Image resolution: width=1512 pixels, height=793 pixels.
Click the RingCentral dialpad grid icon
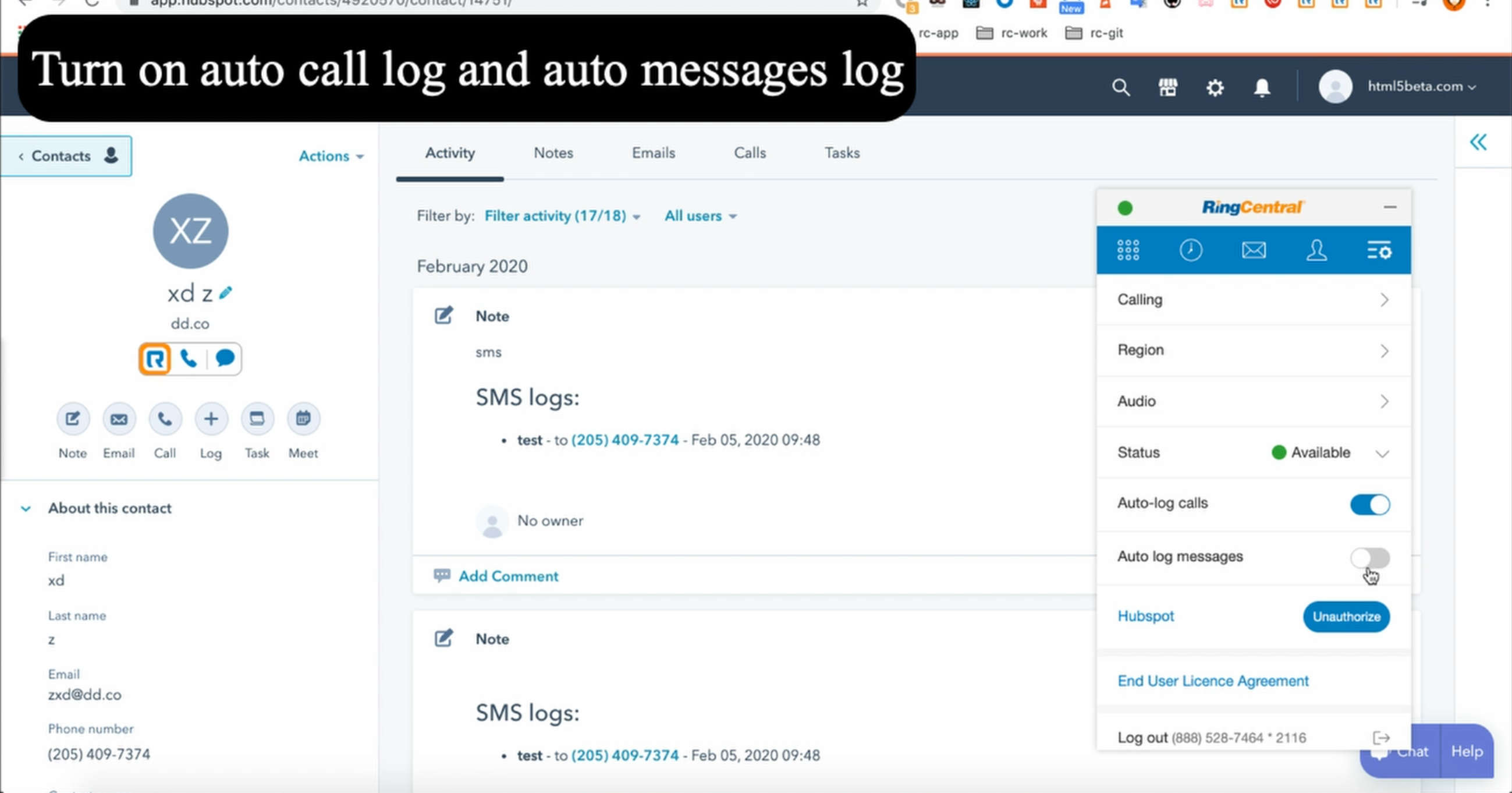(x=1128, y=250)
